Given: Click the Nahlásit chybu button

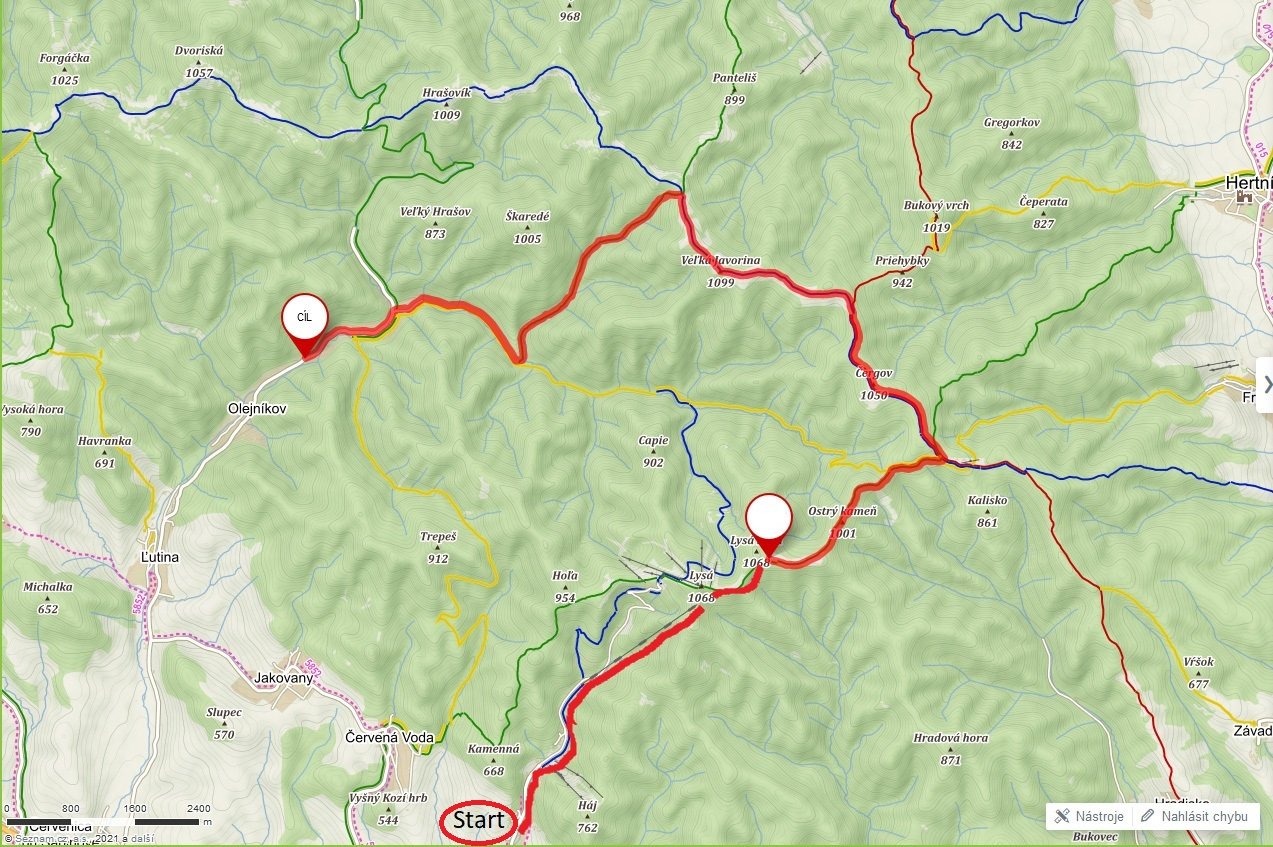Looking at the screenshot, I should [1195, 816].
